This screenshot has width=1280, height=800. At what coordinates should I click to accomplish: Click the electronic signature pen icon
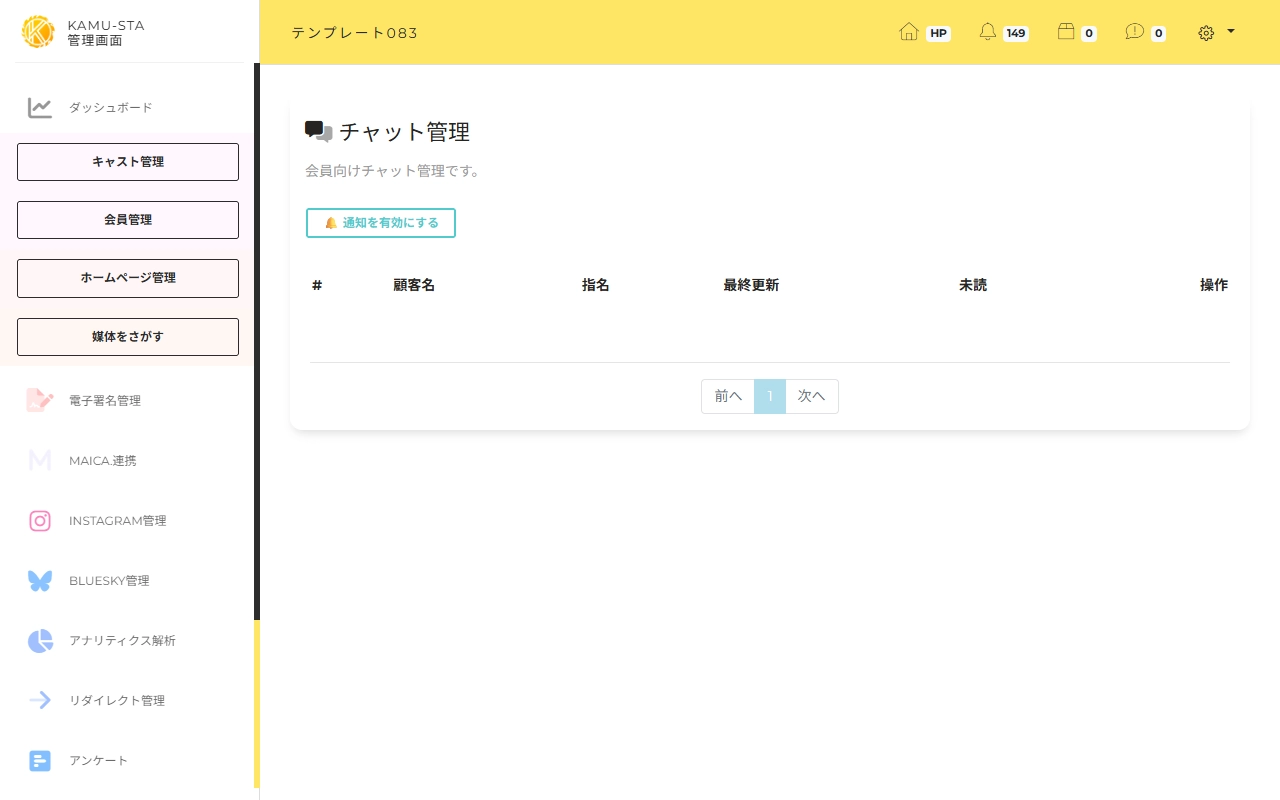point(40,401)
